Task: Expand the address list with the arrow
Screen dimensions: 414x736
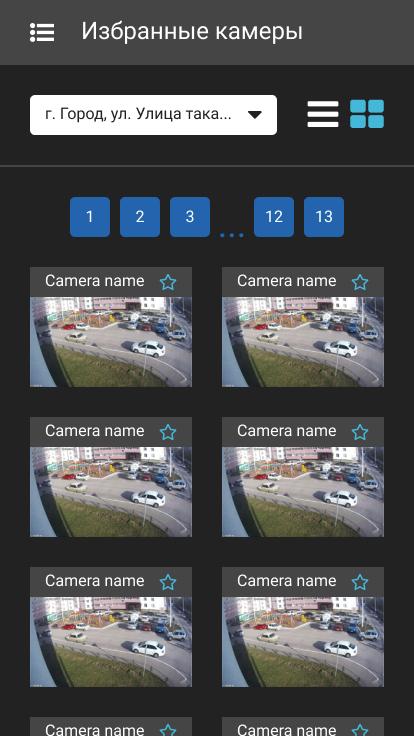Action: coord(254,115)
